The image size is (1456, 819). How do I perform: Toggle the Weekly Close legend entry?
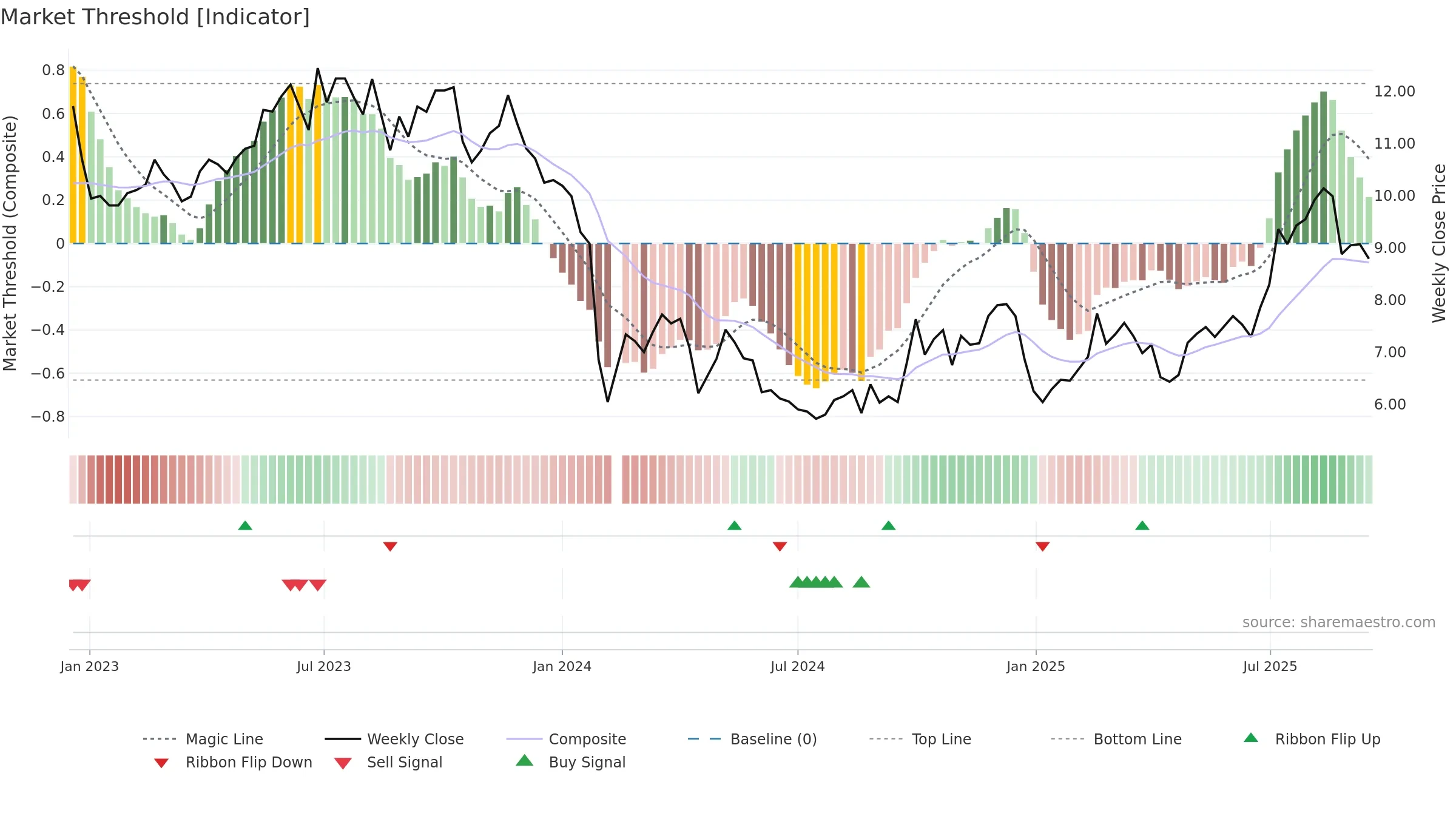(x=394, y=739)
